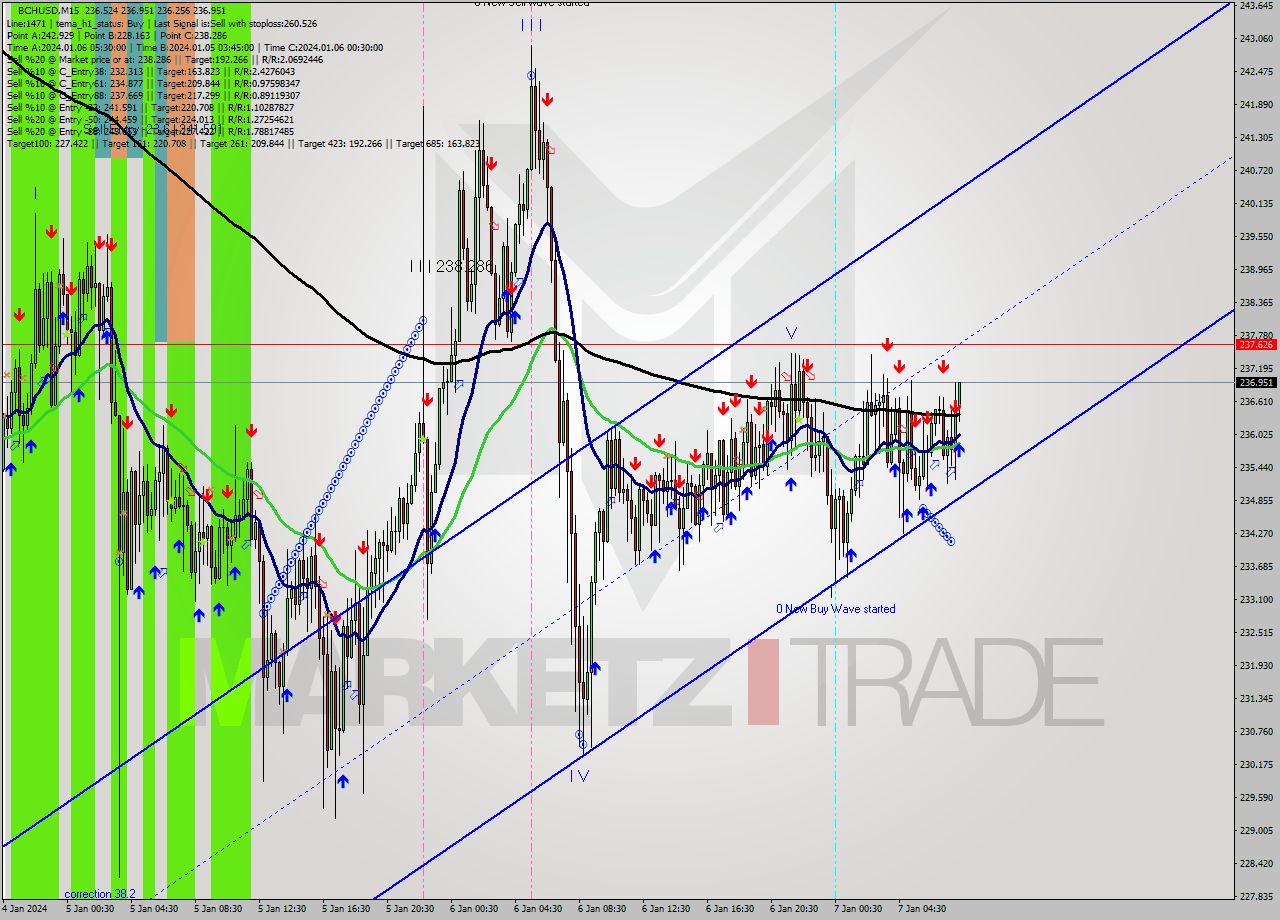Viewport: 1280px width, 920px height.
Task: Click the '6 Jan 20:30' time label
Action: click(794, 909)
